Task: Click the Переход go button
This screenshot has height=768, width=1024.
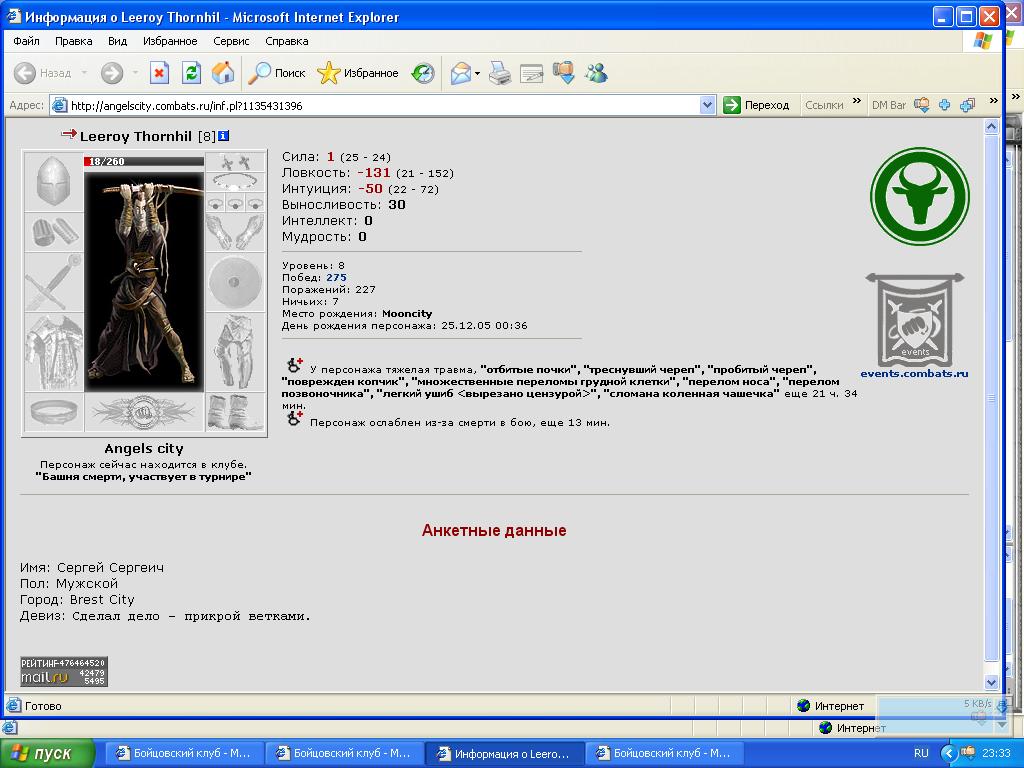Action: point(757,105)
